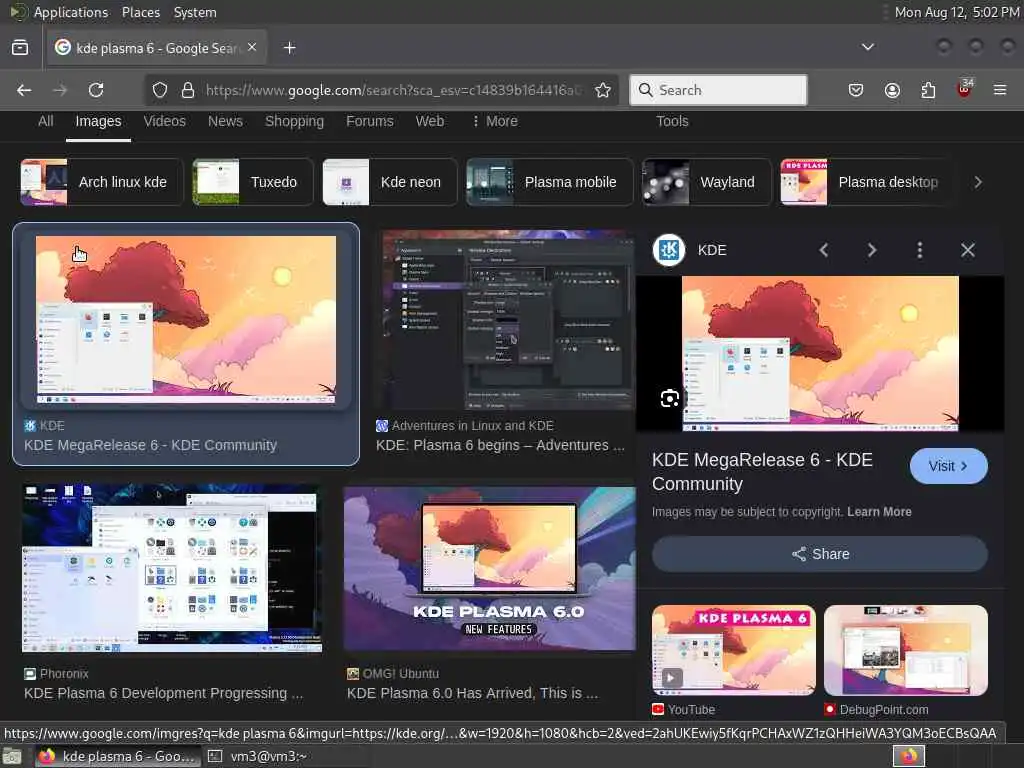
Task: Click the forward navigation arrow
Action: pyautogui.click(x=60, y=90)
